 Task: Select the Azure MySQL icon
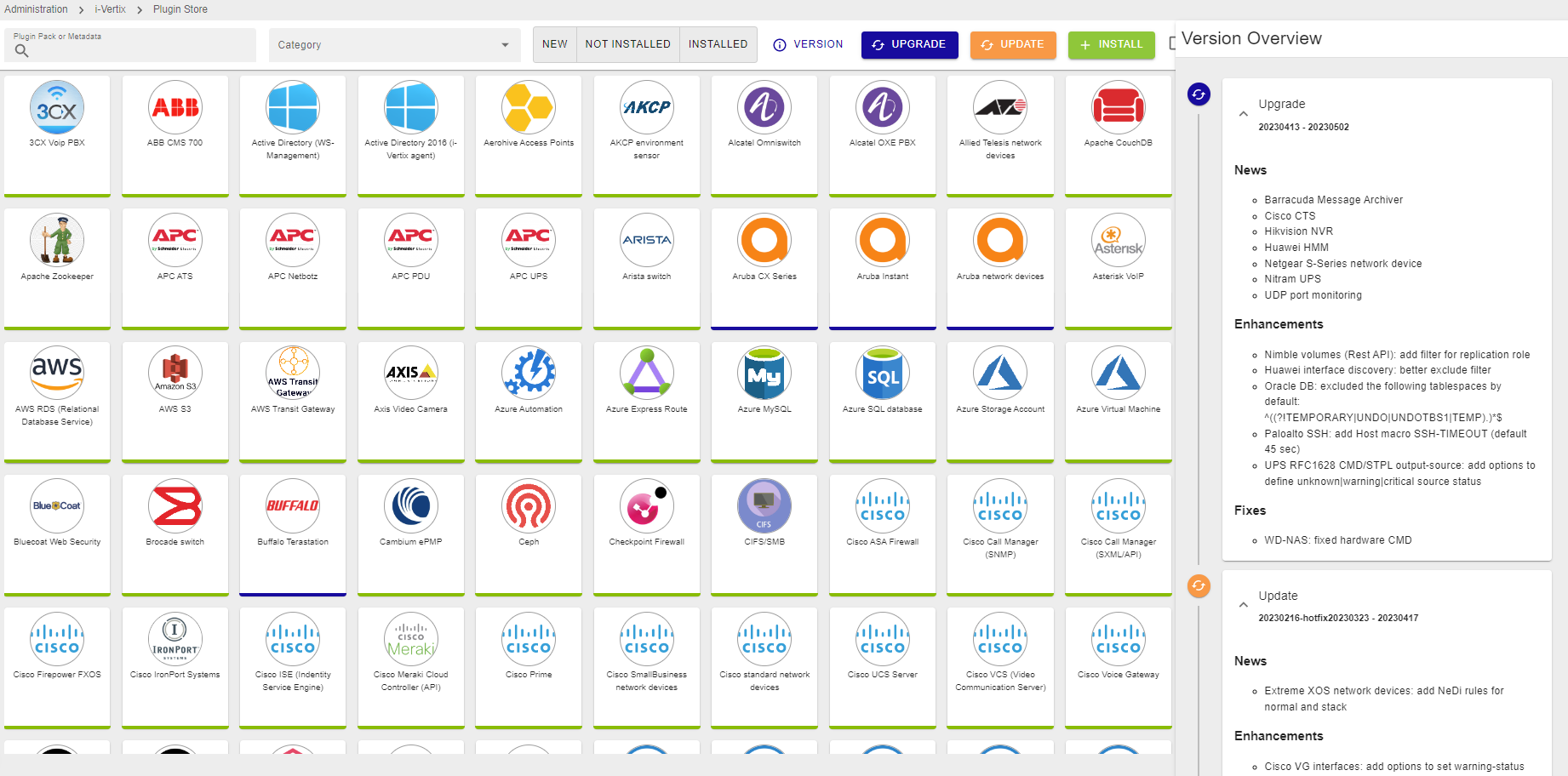click(x=764, y=373)
